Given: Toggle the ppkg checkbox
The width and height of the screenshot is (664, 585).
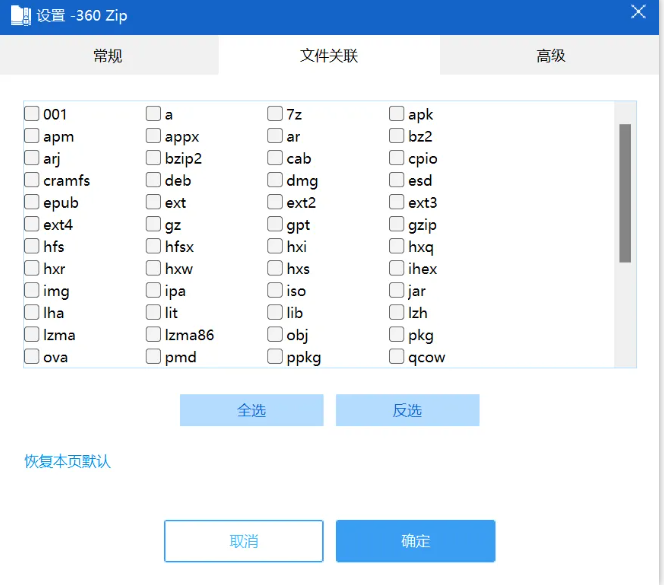Looking at the screenshot, I should [x=275, y=356].
